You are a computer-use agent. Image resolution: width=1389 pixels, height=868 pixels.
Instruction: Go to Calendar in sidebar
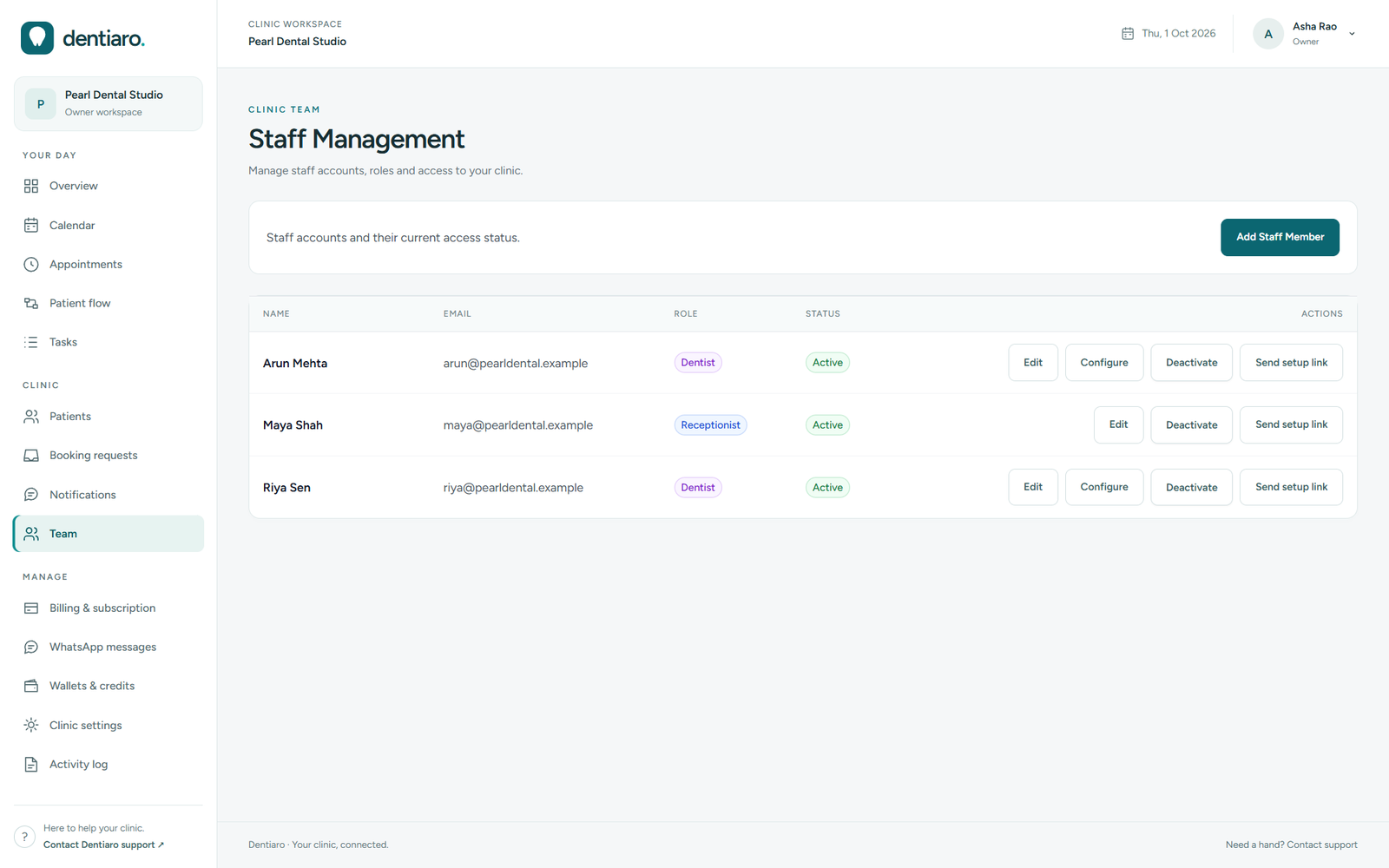point(109,225)
